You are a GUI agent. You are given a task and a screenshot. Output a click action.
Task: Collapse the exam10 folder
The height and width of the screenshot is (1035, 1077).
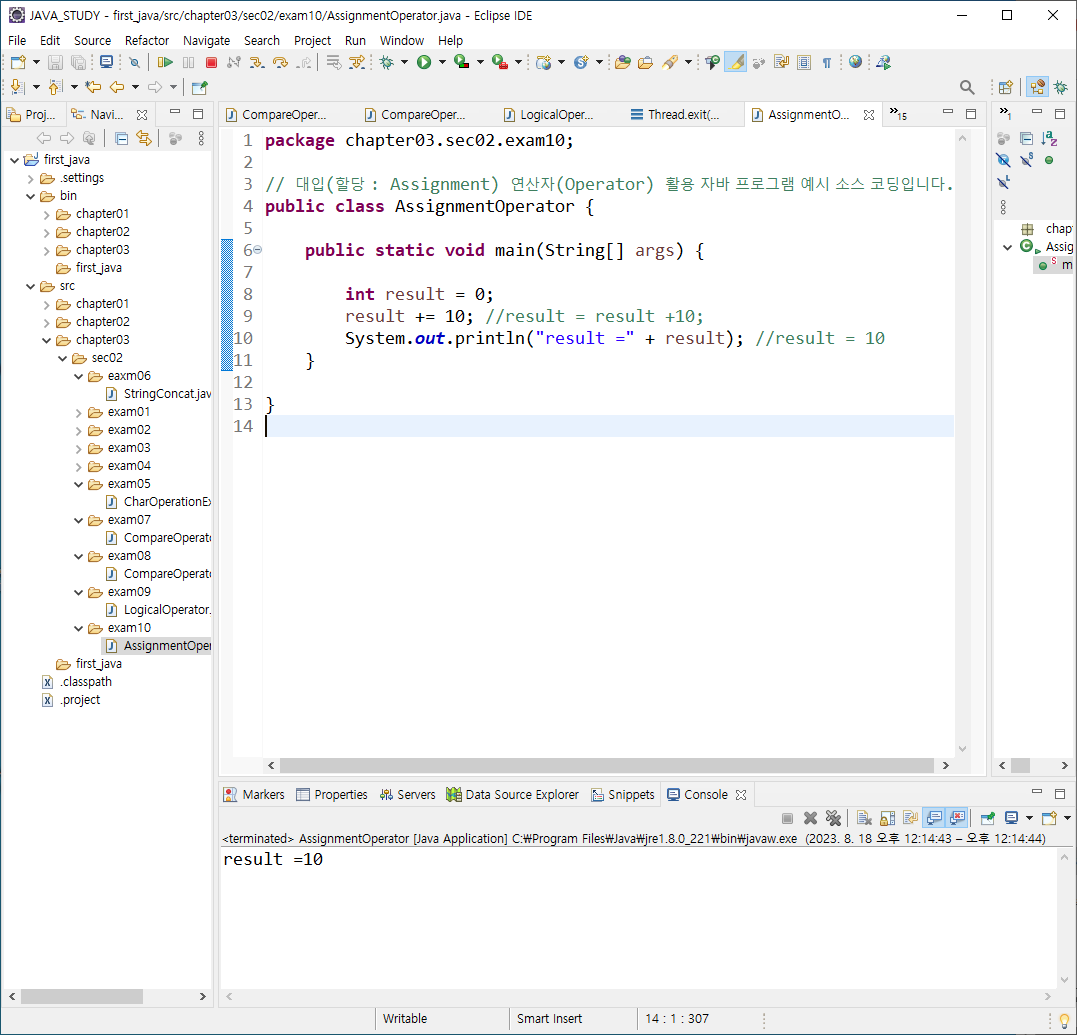[x=78, y=628]
